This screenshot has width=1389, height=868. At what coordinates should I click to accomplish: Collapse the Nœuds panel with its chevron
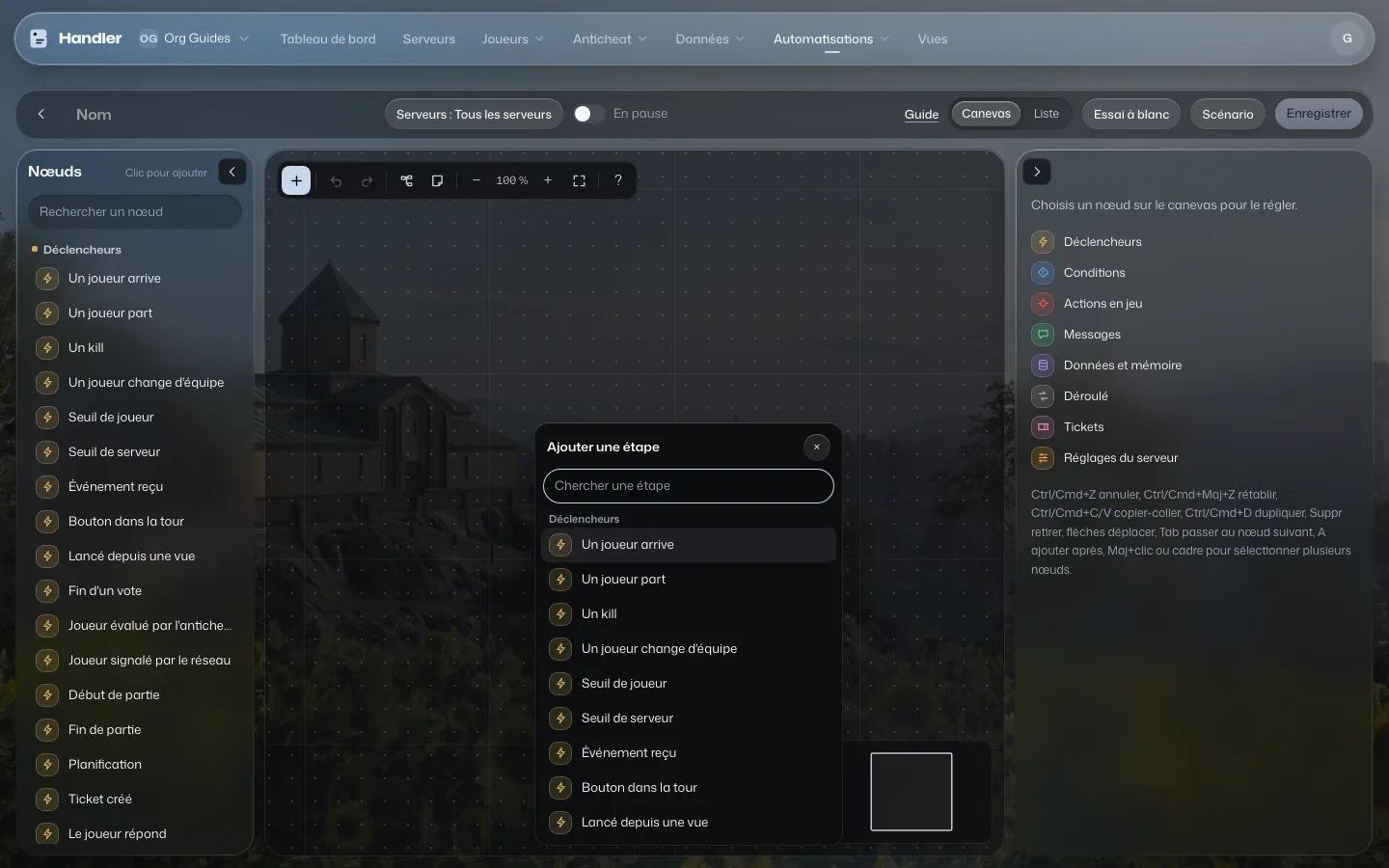pos(232,172)
